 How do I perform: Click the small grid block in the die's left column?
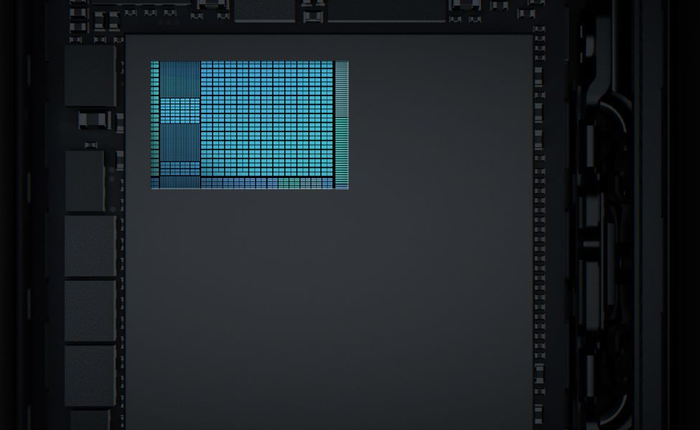tap(180, 109)
